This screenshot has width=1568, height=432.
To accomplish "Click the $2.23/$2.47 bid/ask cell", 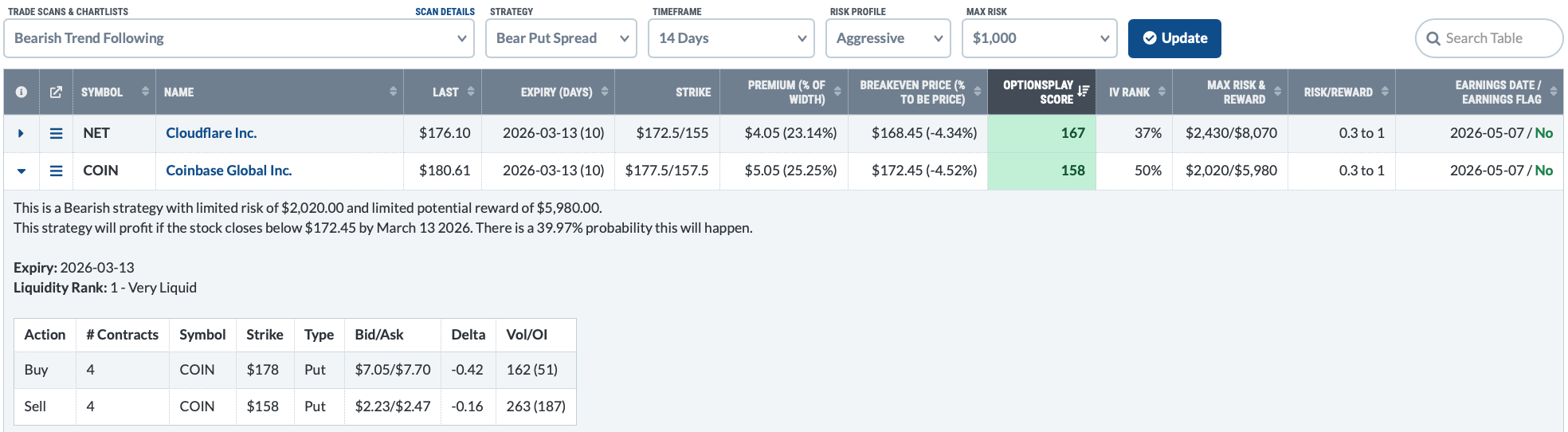I will click(x=393, y=406).
